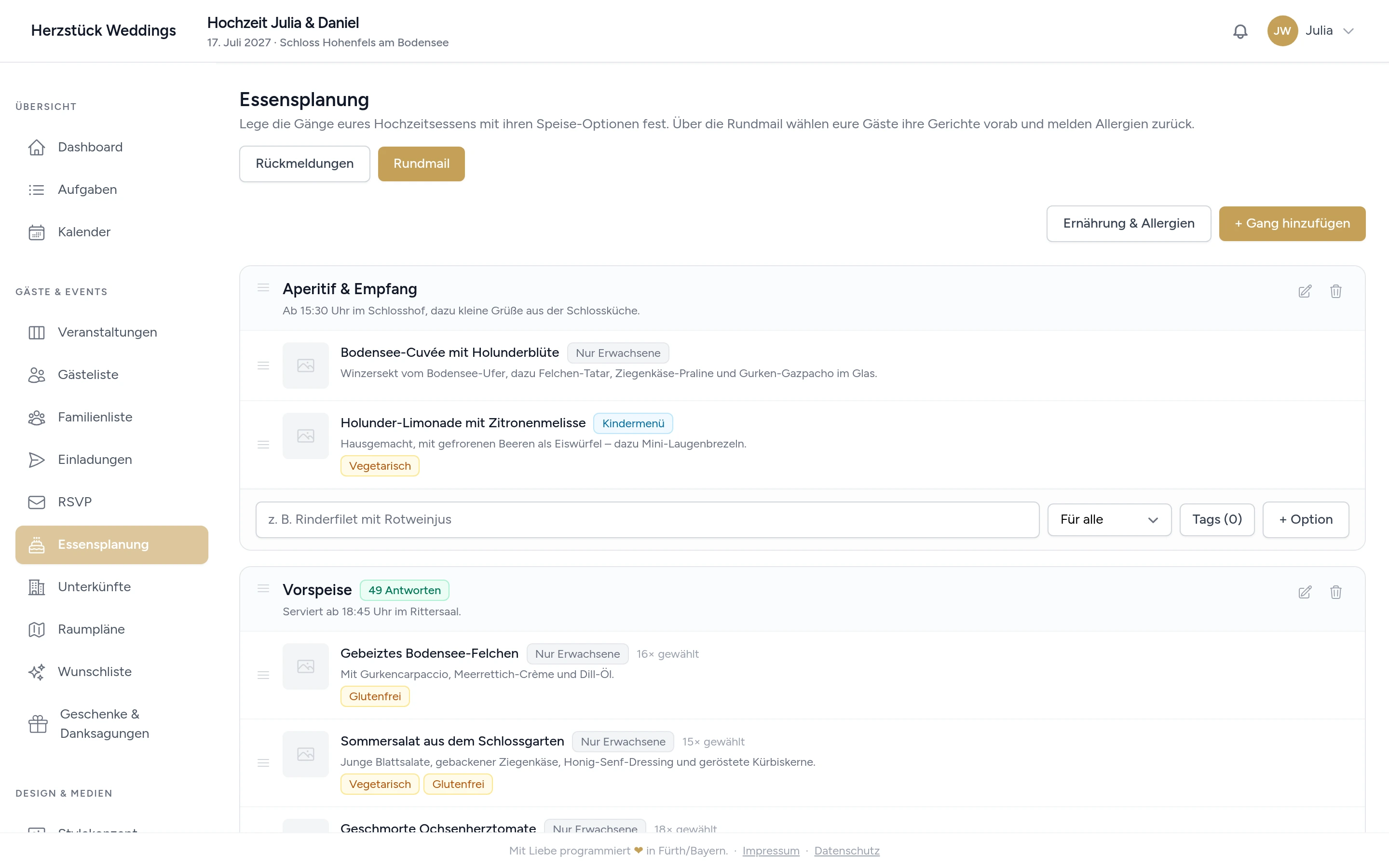Open the Datenschutz link
Image resolution: width=1389 pixels, height=868 pixels.
pyautogui.click(x=846, y=851)
